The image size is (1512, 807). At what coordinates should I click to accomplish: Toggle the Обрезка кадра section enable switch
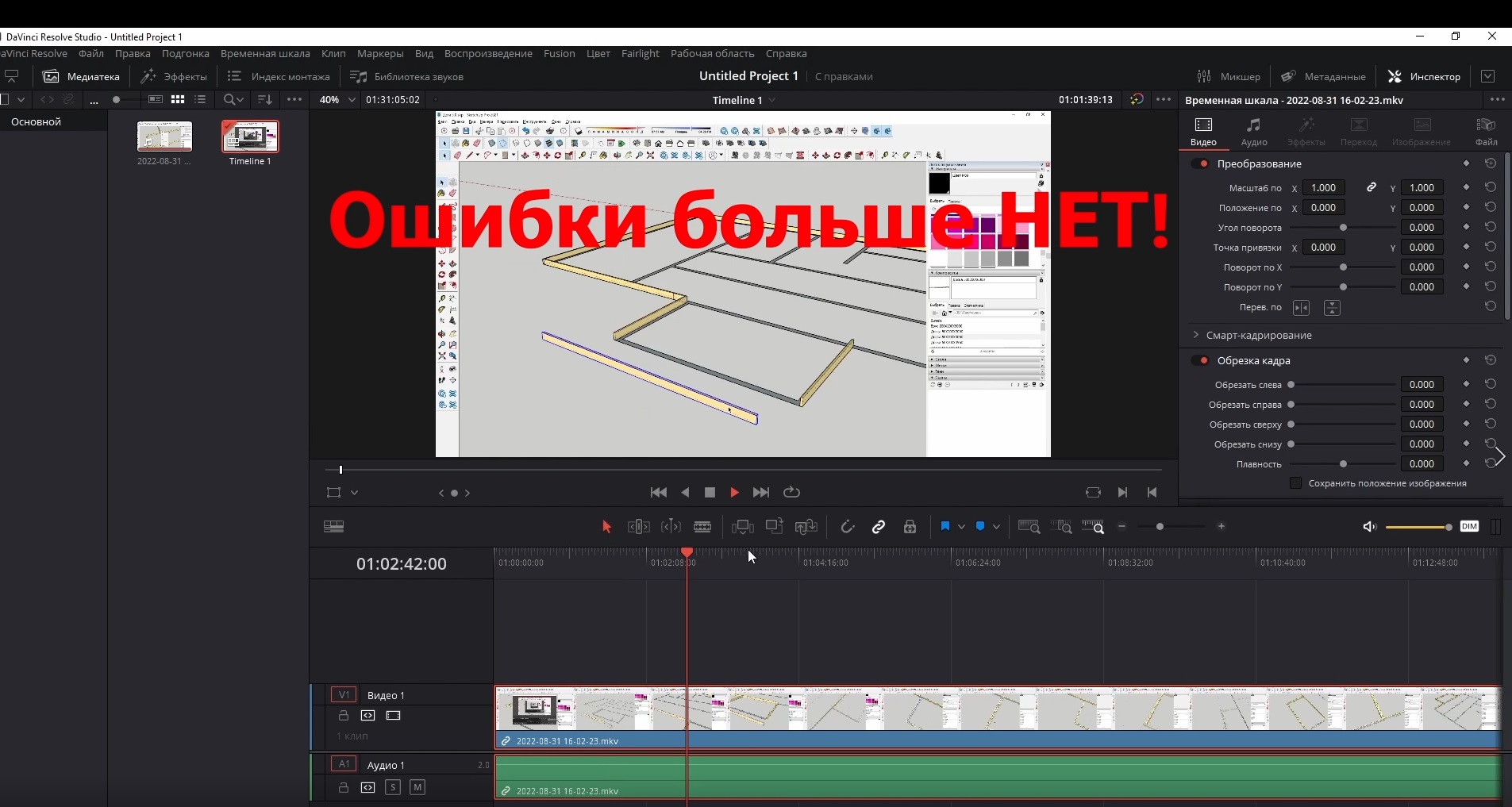[x=1201, y=360]
